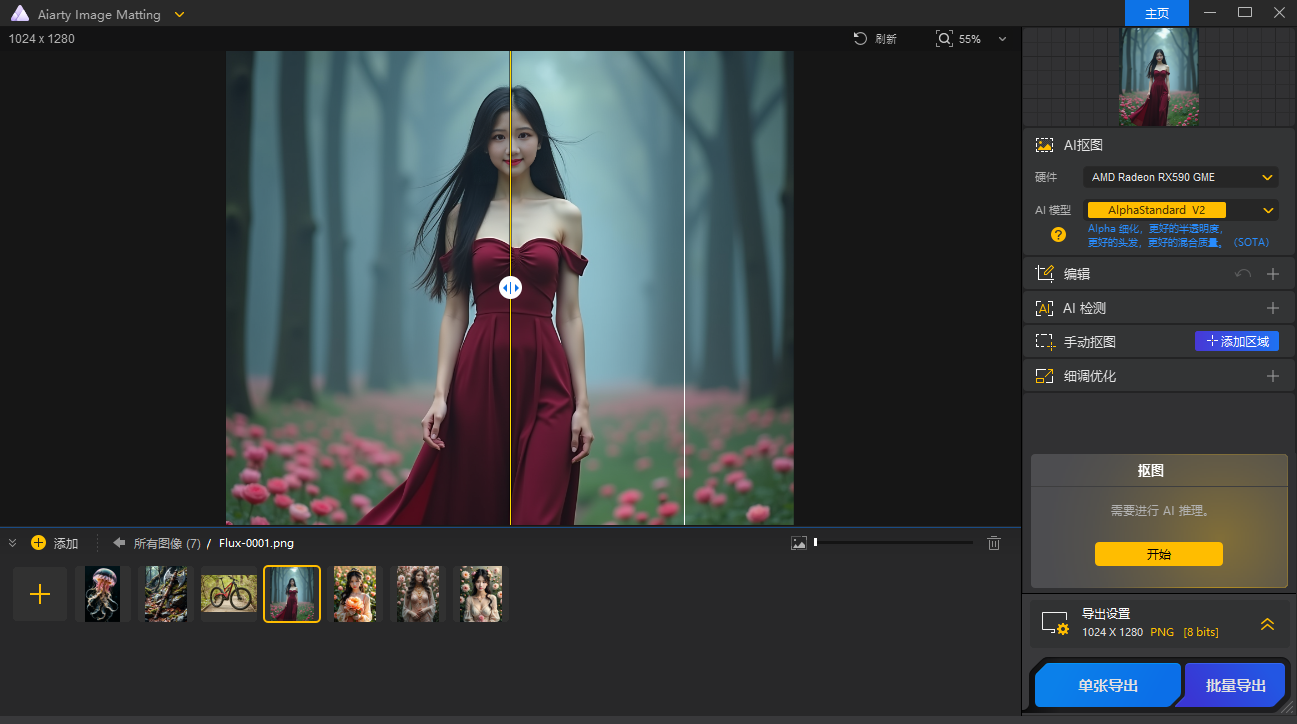
Task: Expand the AI 检测 section
Action: (1272, 308)
